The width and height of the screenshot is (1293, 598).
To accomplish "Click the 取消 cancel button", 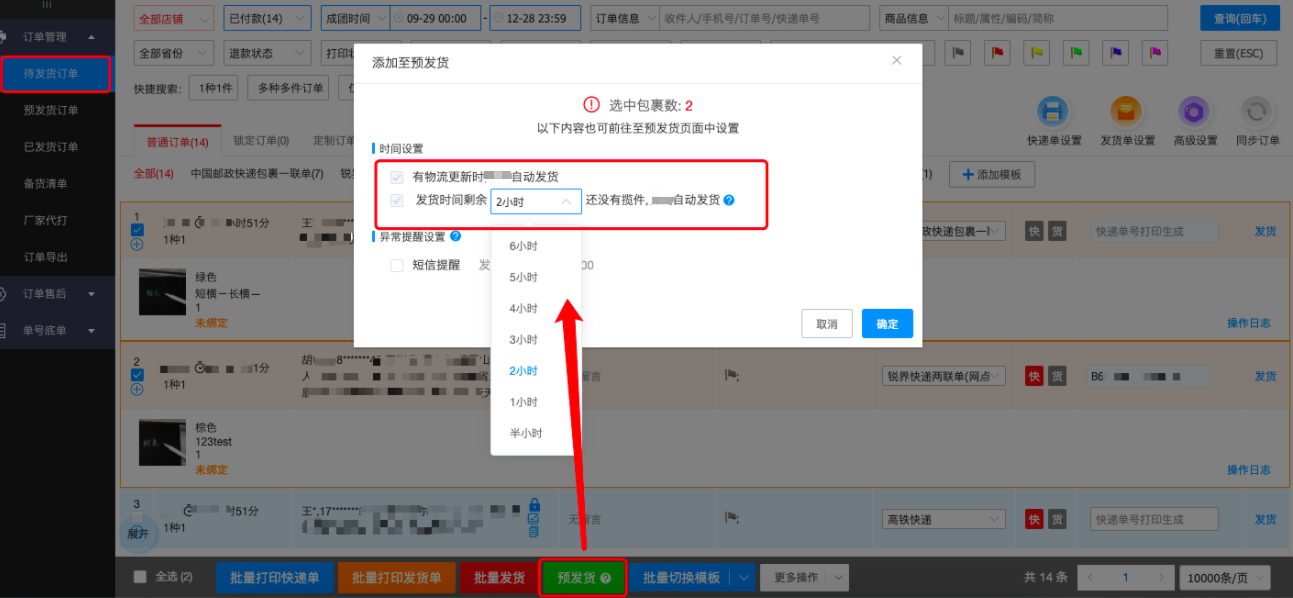I will point(826,324).
